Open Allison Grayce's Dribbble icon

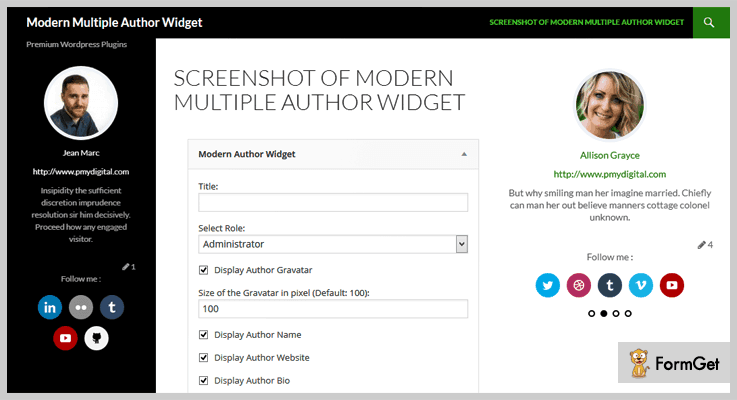pos(579,285)
